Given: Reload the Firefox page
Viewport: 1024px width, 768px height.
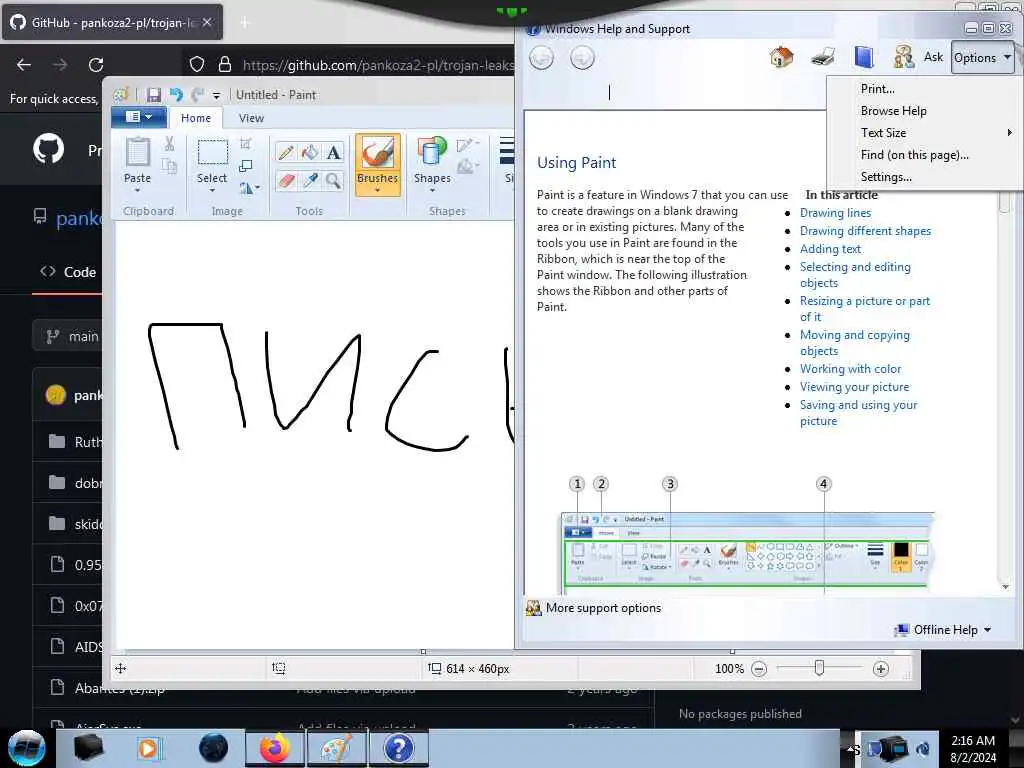Looking at the screenshot, I should [96, 65].
